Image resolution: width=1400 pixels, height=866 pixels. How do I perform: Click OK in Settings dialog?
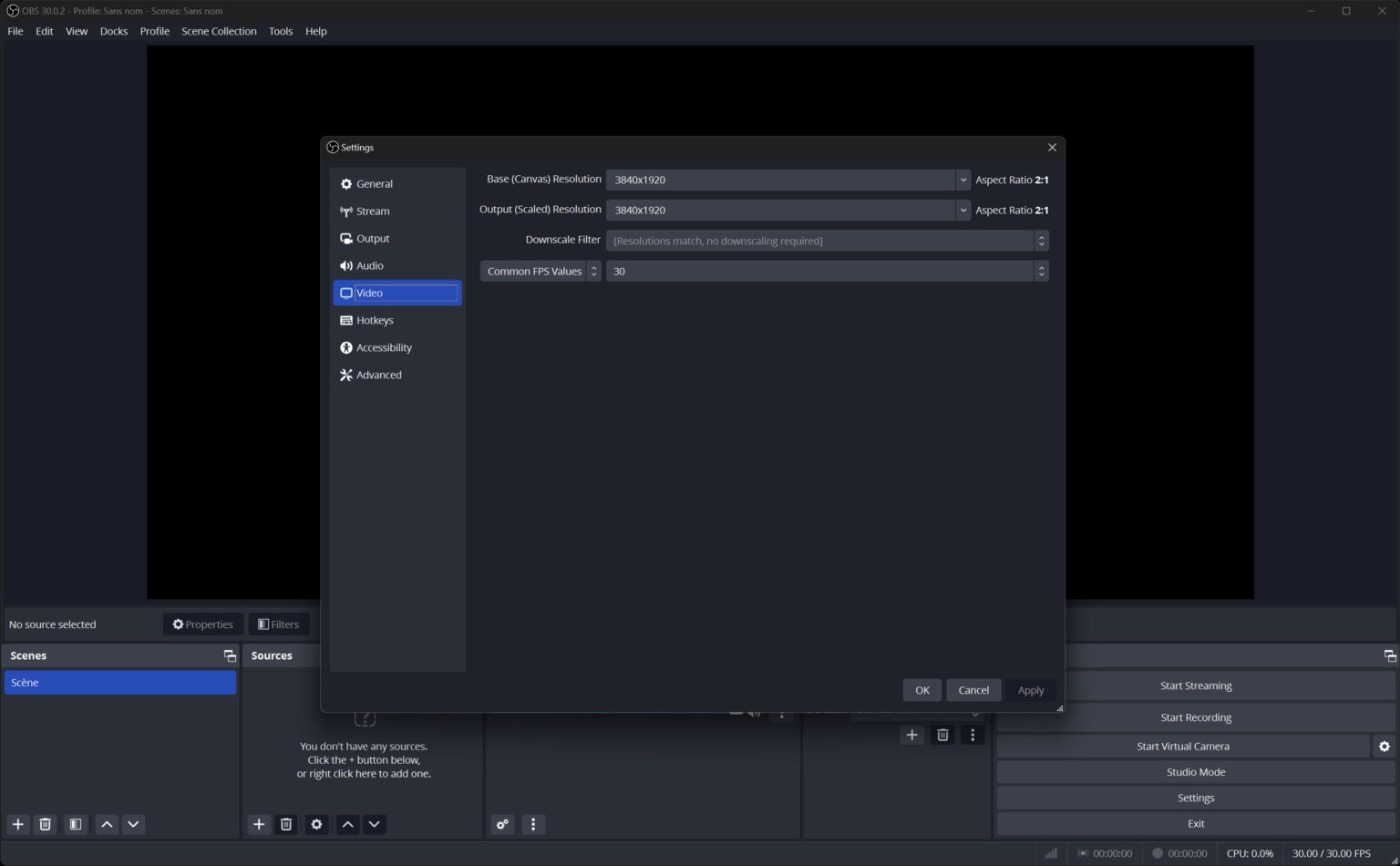pyautogui.click(x=921, y=690)
